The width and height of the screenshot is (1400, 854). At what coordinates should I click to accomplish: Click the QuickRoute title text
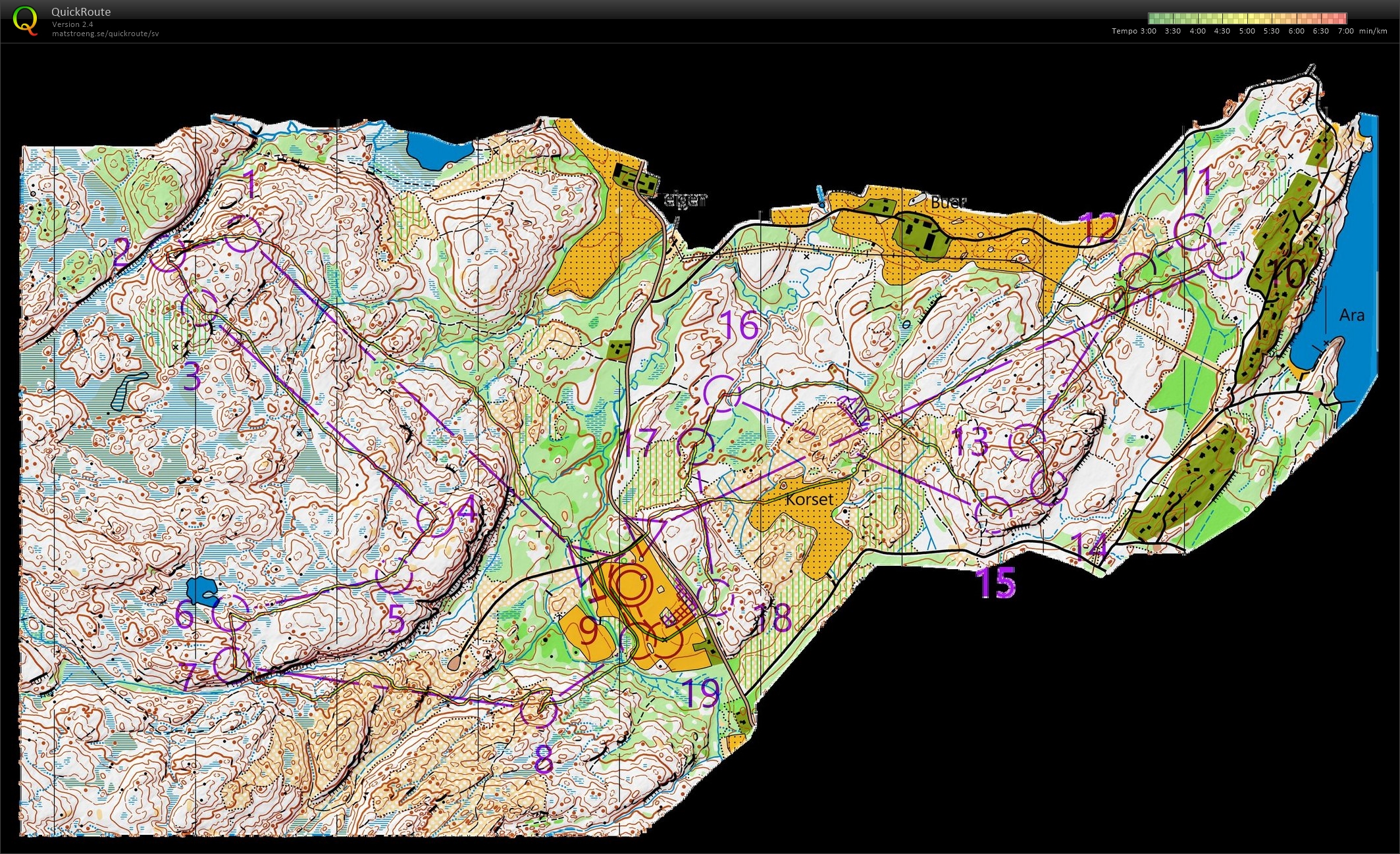(81, 12)
